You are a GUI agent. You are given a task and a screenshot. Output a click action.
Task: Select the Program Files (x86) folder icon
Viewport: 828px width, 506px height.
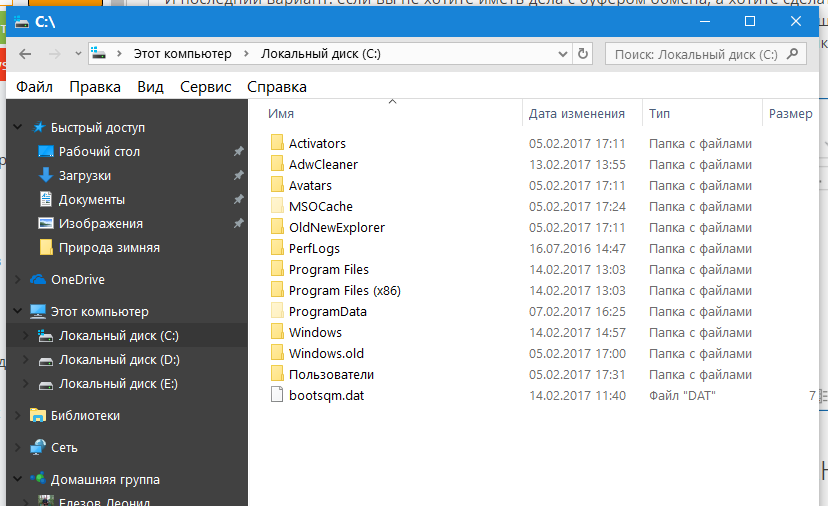[277, 290]
